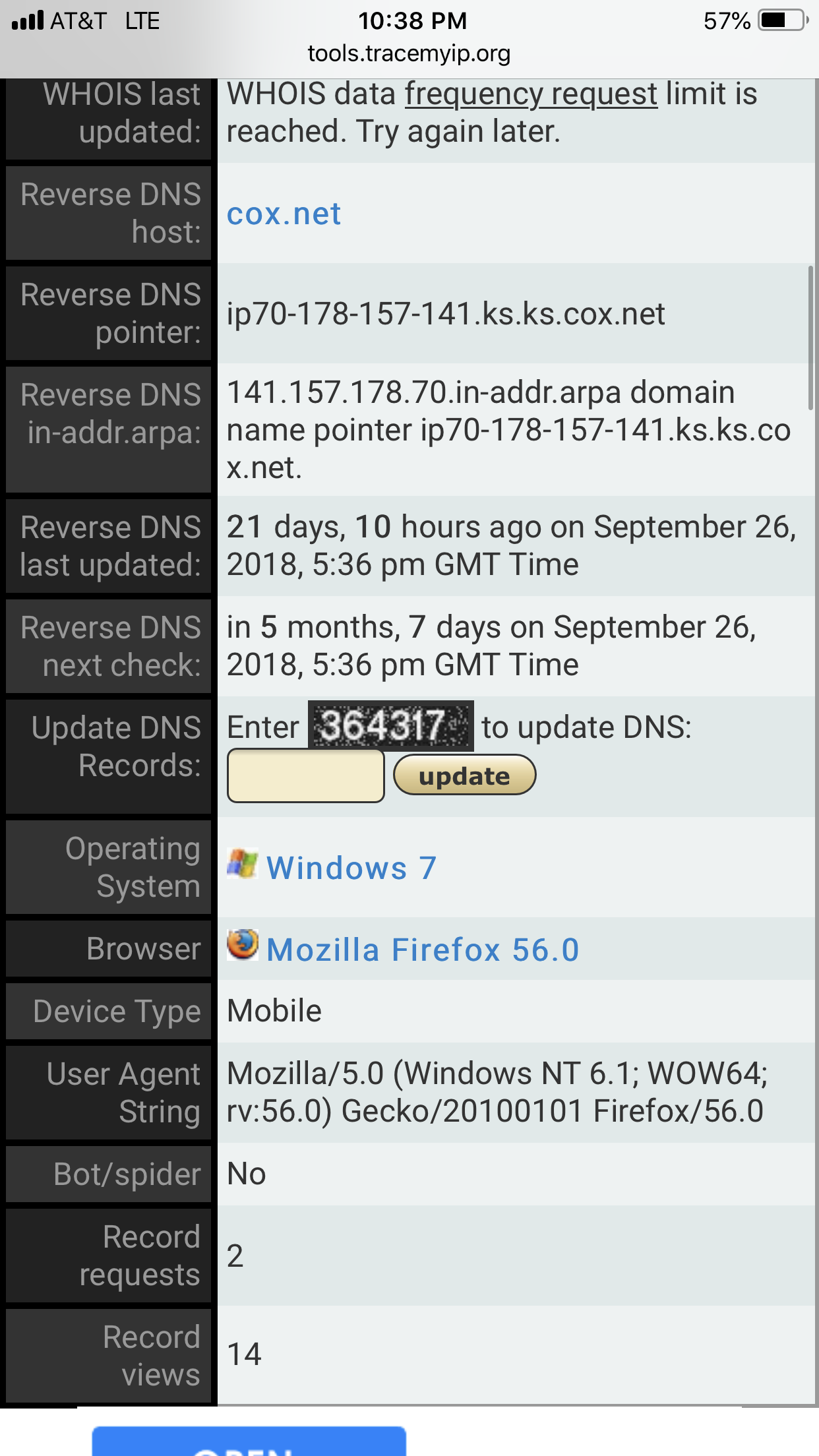Select the Reverse DNS pointer value text

pos(446,314)
